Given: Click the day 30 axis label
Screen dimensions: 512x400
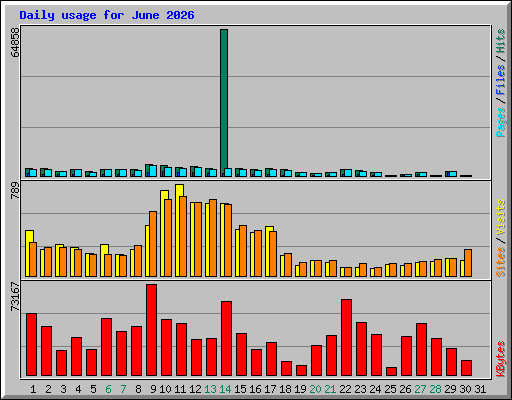Looking at the screenshot, I should (x=465, y=389).
